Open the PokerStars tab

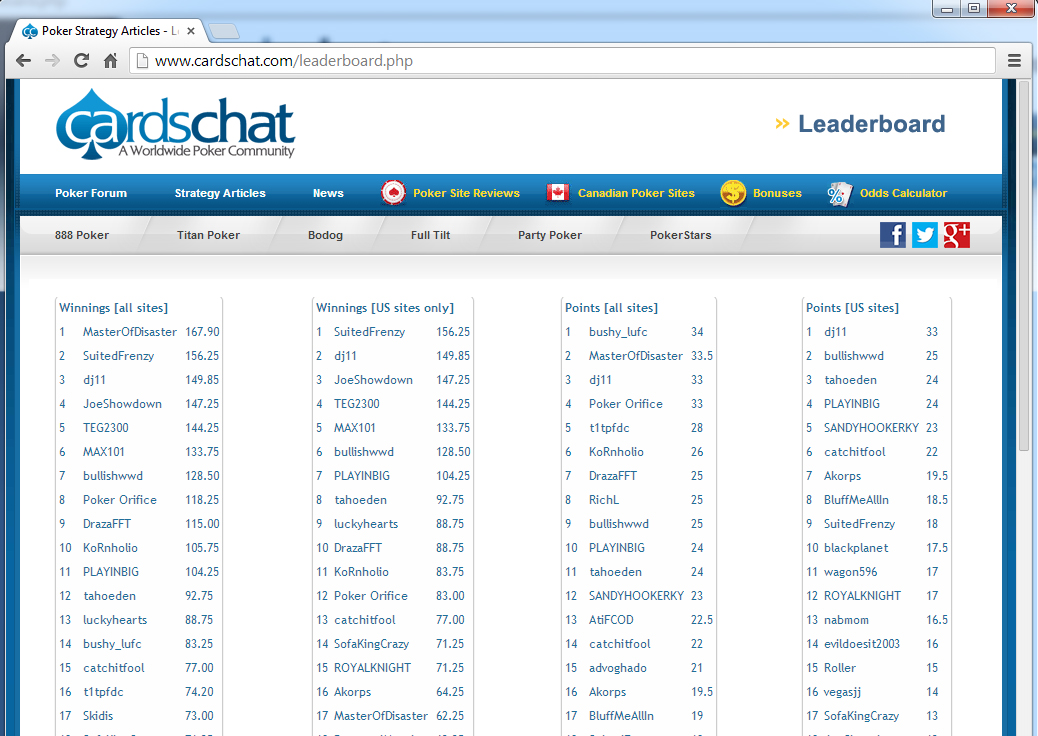pyautogui.click(x=681, y=235)
